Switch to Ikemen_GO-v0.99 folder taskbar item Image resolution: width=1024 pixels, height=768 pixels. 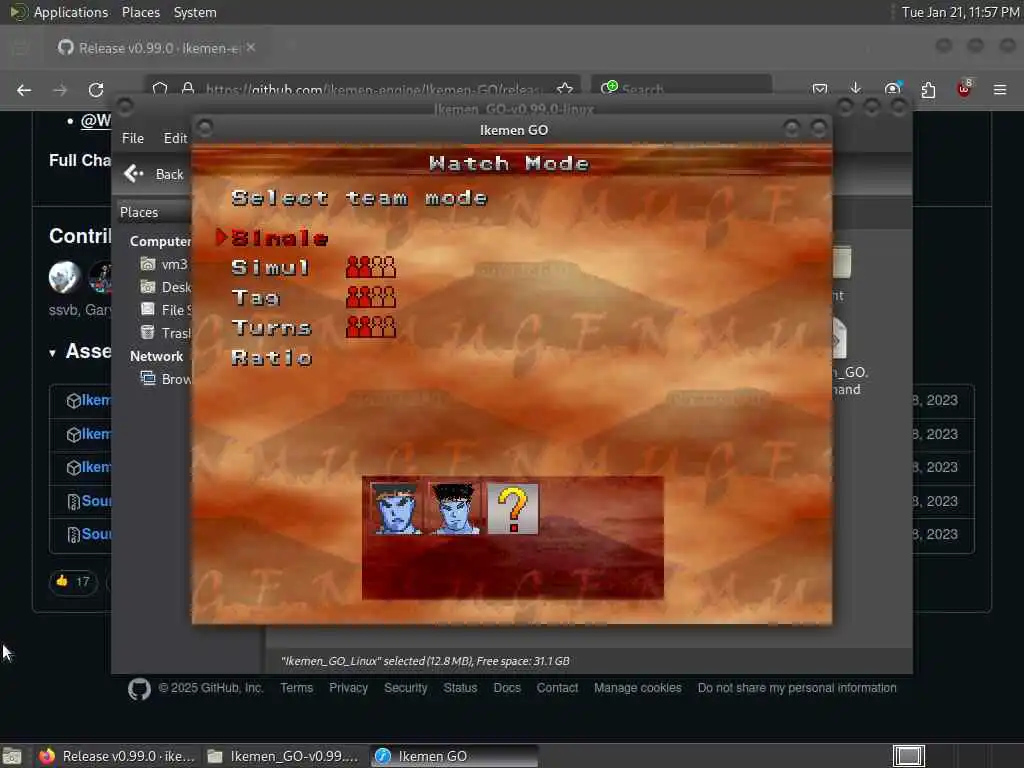point(284,756)
